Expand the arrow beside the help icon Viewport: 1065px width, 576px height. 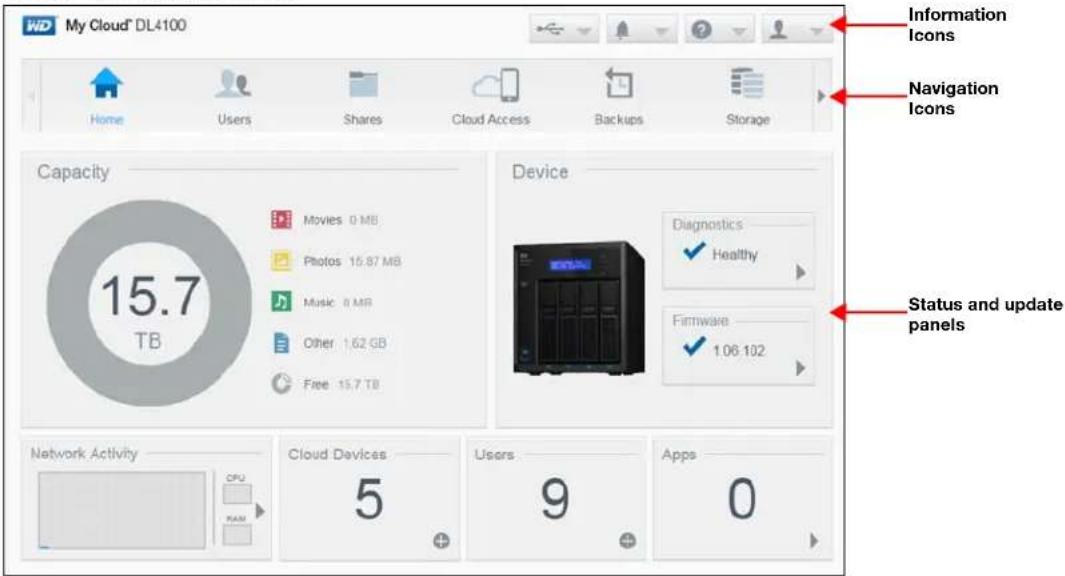tap(739, 31)
